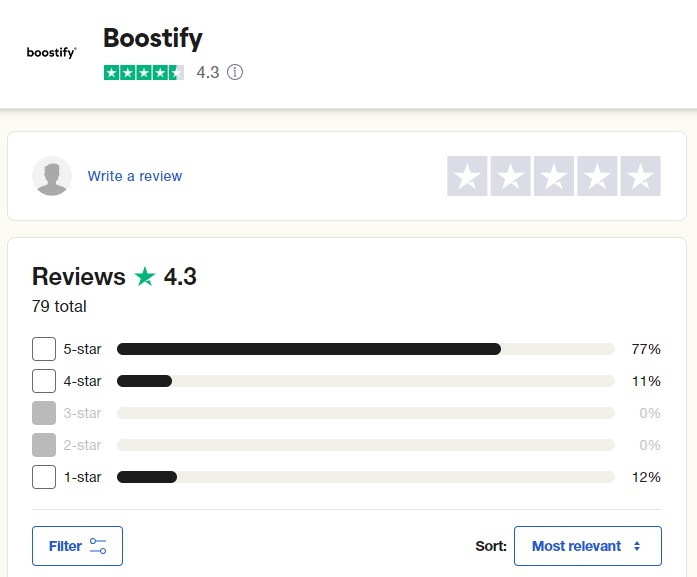
Task: Click the 2-star label text
Action: pyautogui.click(x=82, y=445)
